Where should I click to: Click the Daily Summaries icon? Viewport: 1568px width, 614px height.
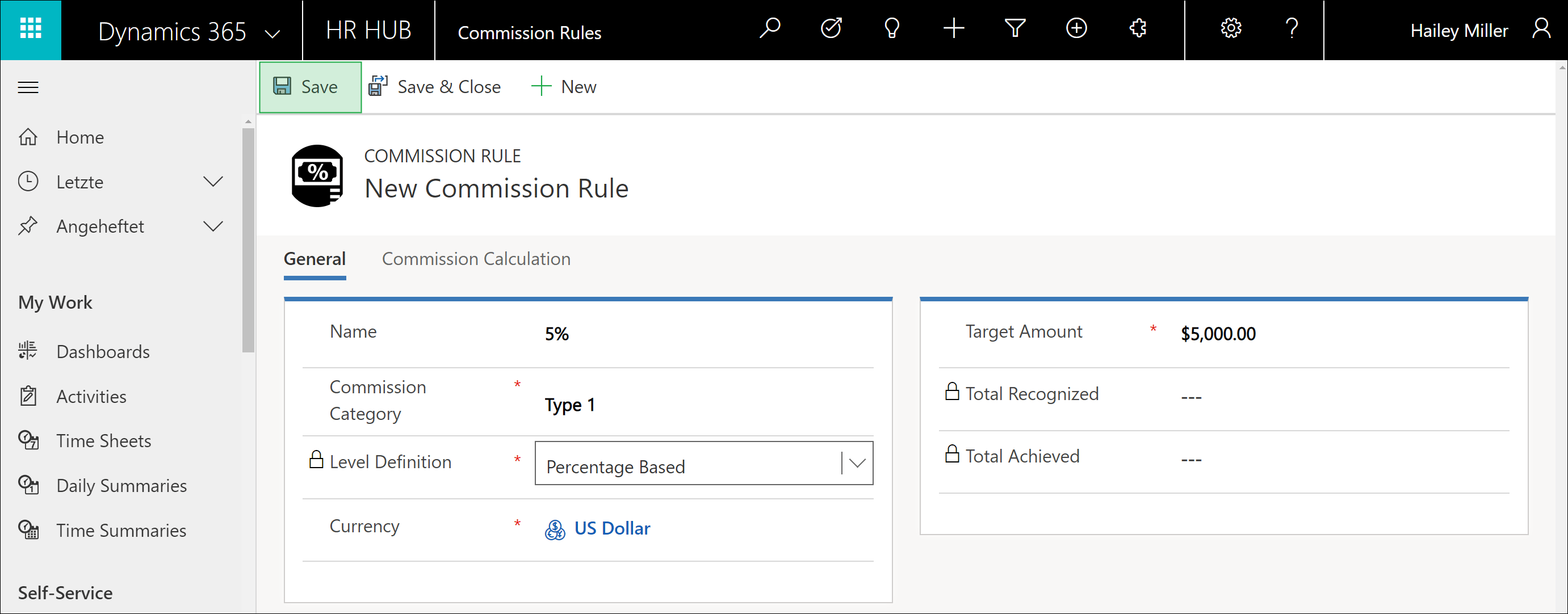tap(28, 485)
